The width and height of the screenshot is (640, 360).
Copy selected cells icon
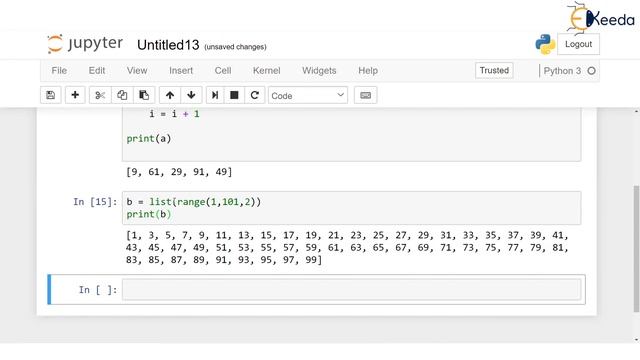point(122,95)
